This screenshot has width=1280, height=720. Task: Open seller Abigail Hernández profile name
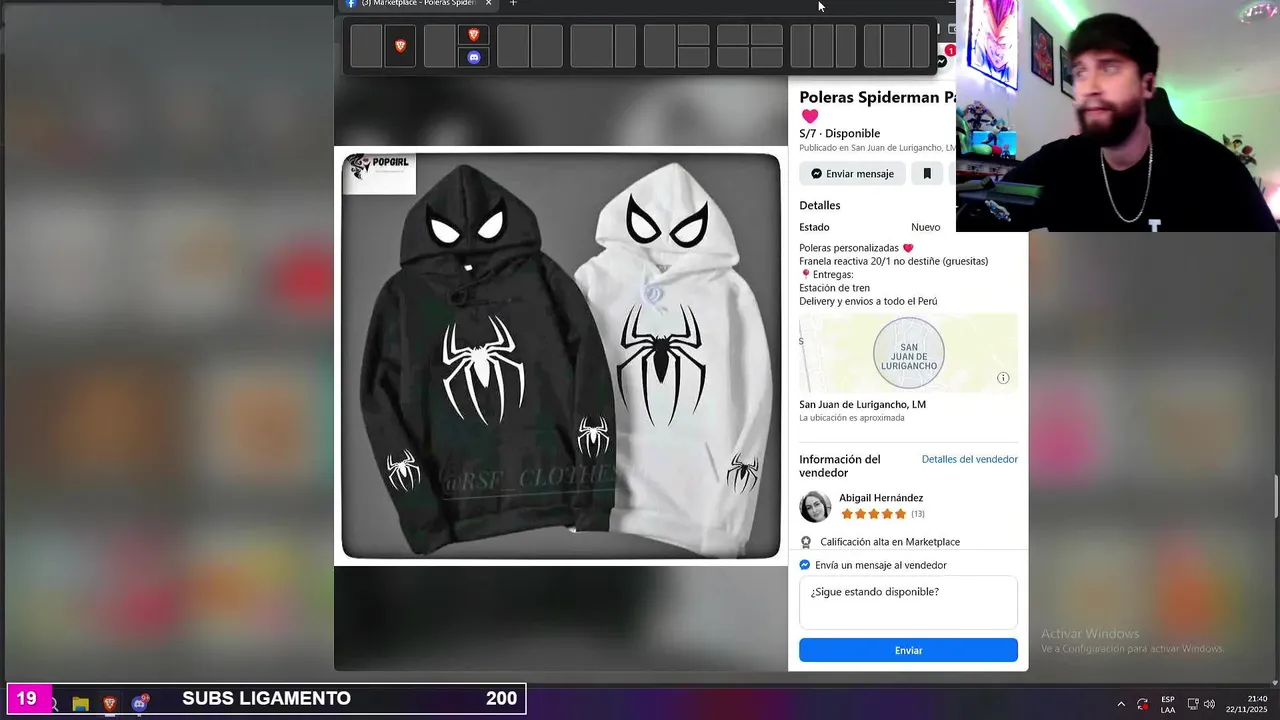[881, 498]
